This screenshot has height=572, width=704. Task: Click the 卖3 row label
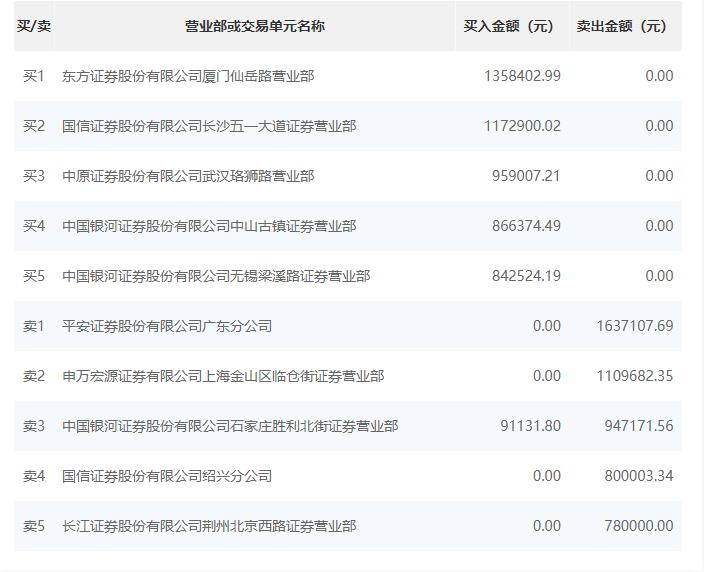coord(34,425)
